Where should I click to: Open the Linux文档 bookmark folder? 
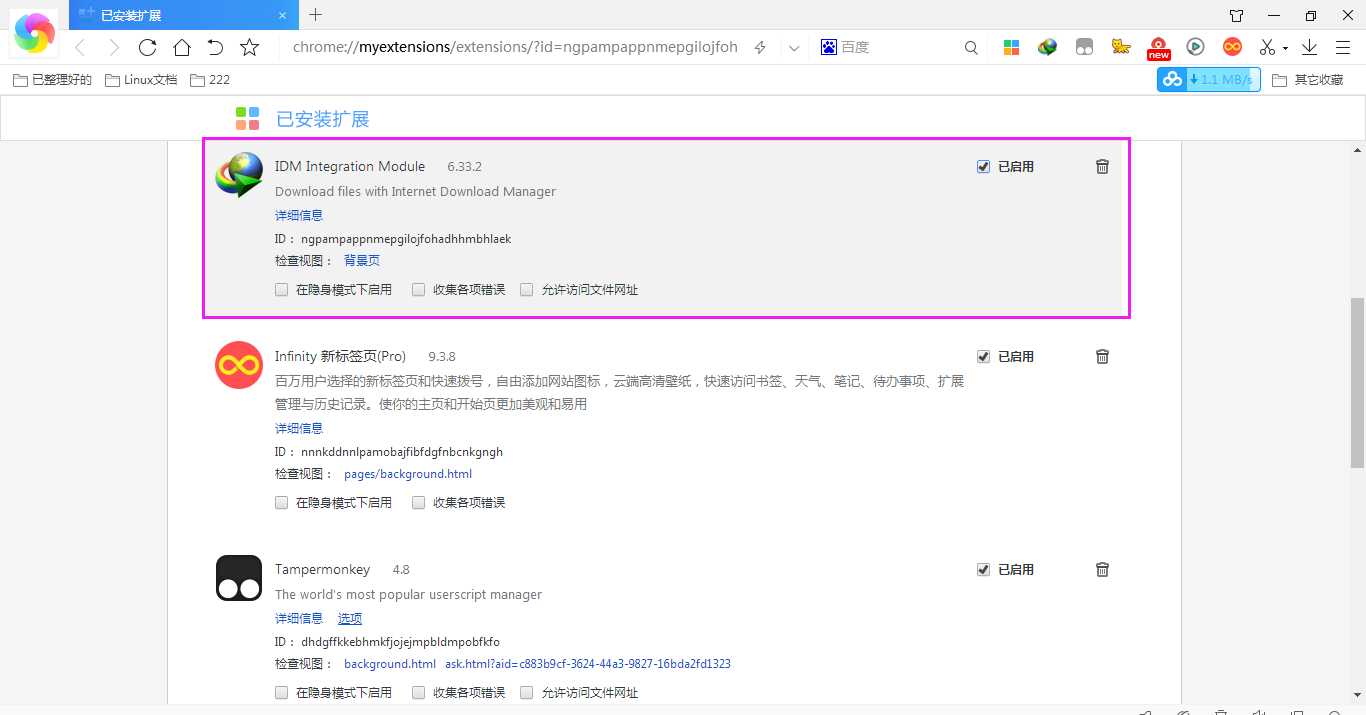point(141,79)
